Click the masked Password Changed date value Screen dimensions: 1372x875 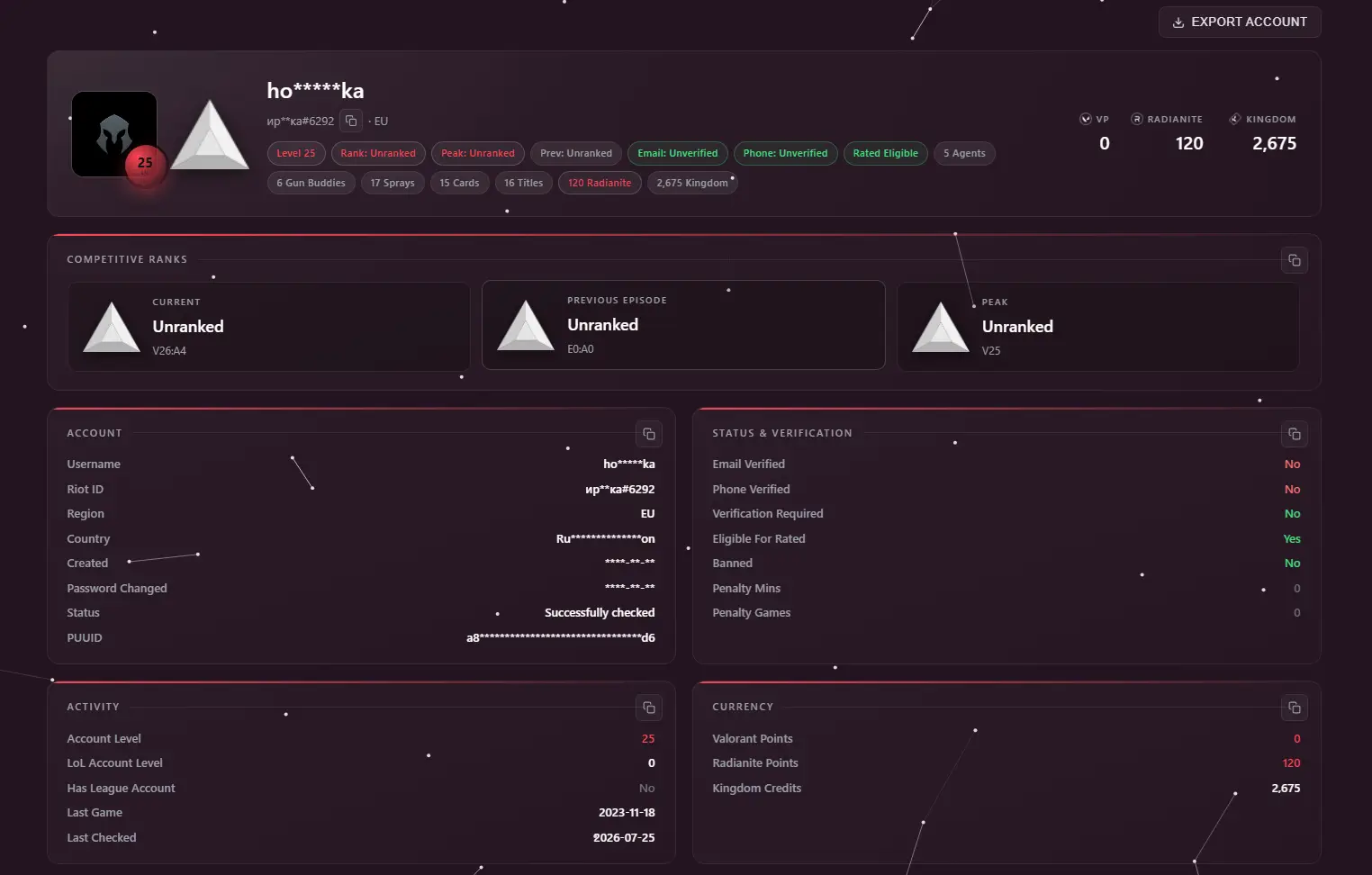tap(630, 589)
